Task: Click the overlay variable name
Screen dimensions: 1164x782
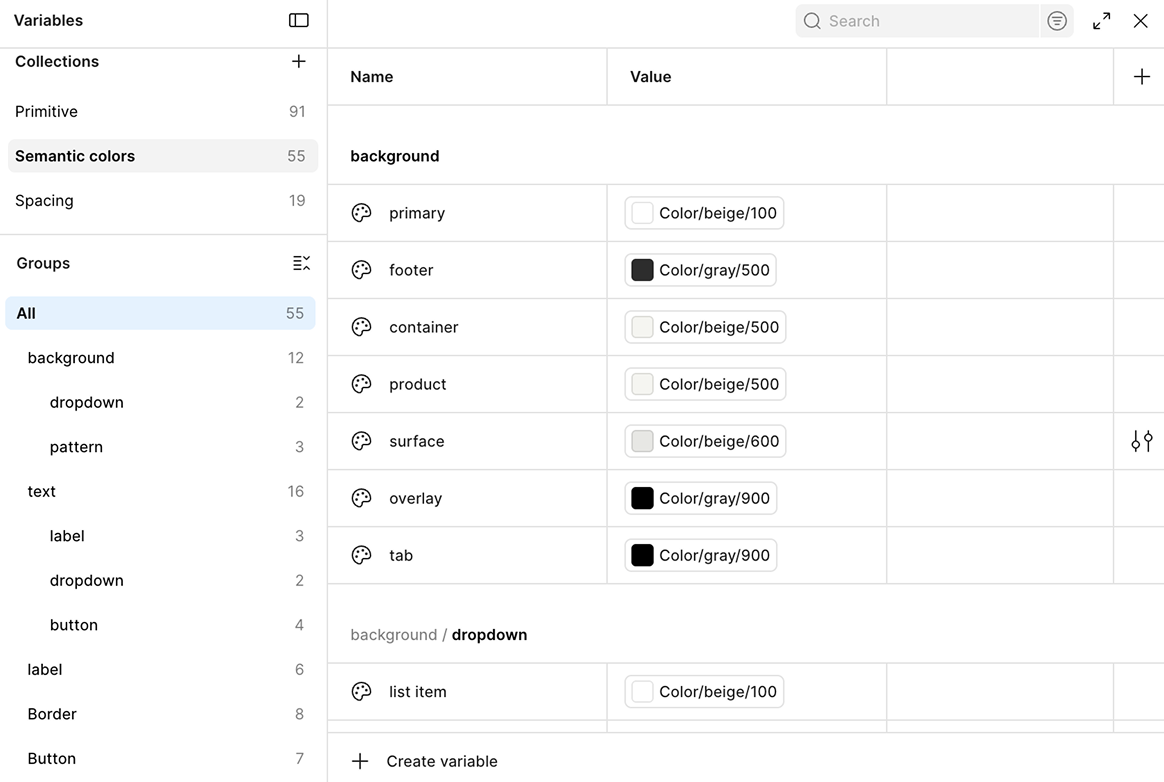Action: coord(416,499)
